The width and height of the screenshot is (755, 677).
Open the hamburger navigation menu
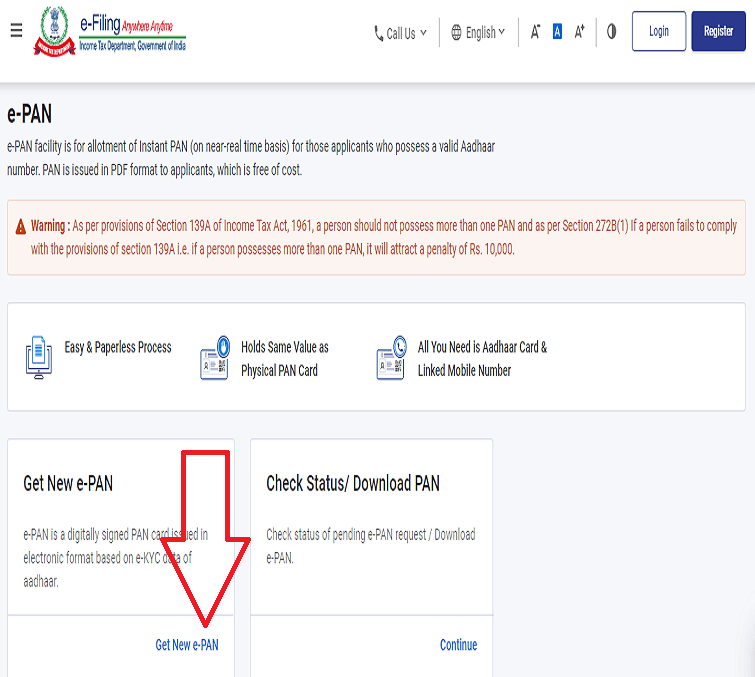tap(16, 31)
